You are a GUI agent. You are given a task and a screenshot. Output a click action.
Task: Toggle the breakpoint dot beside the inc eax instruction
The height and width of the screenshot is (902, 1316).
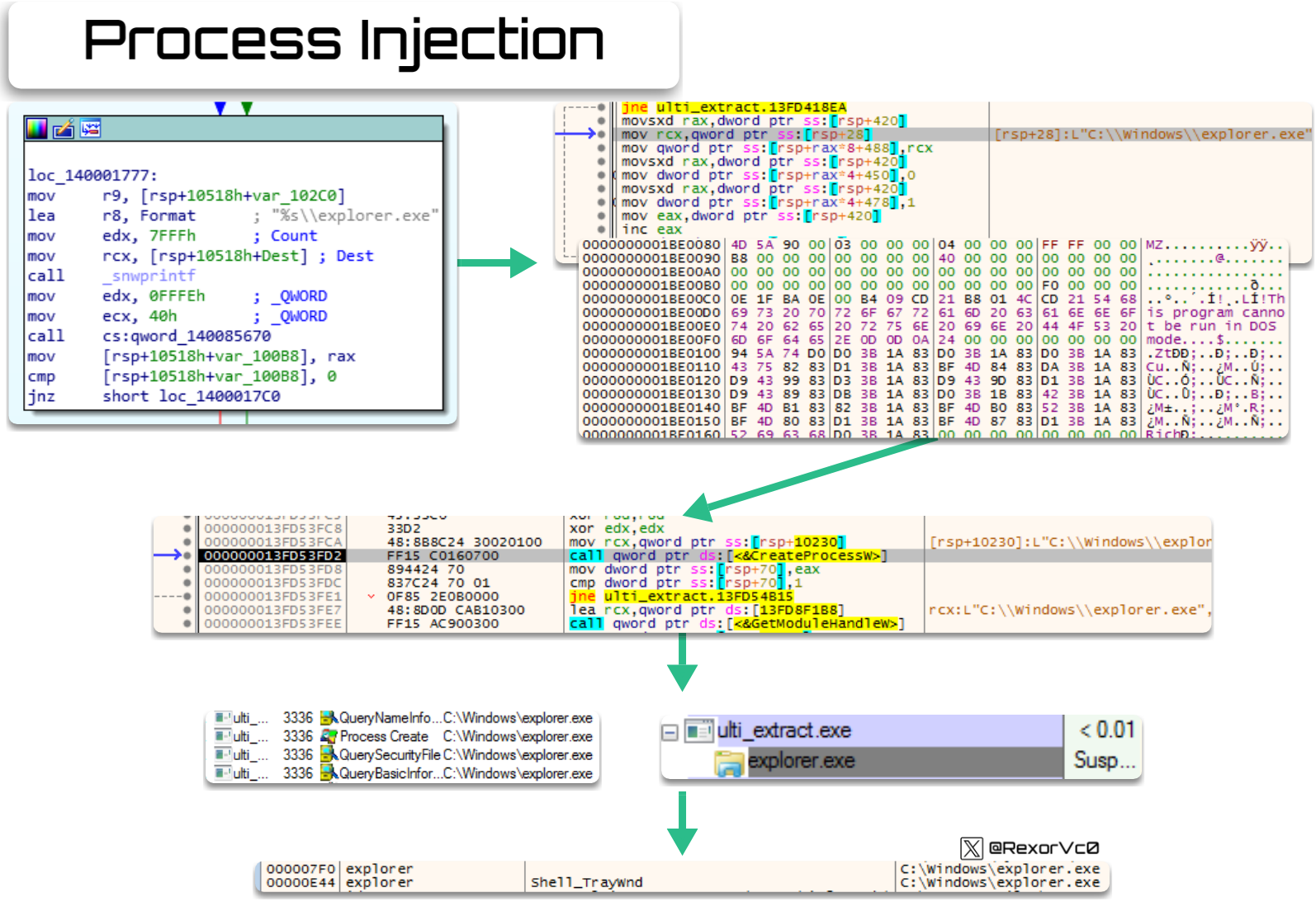601,229
